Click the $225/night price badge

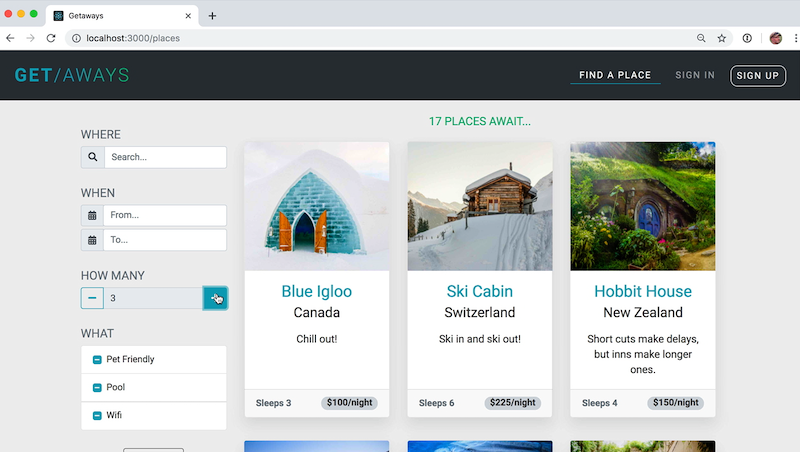click(513, 403)
